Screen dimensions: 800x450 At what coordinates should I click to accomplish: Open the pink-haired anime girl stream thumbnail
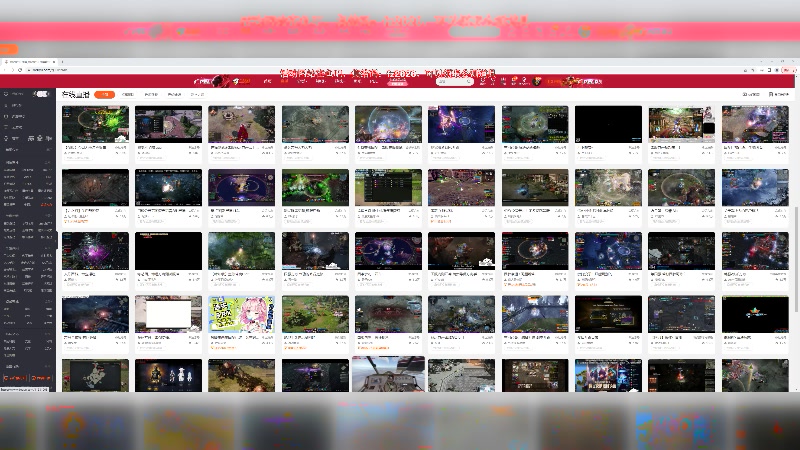pos(242,314)
